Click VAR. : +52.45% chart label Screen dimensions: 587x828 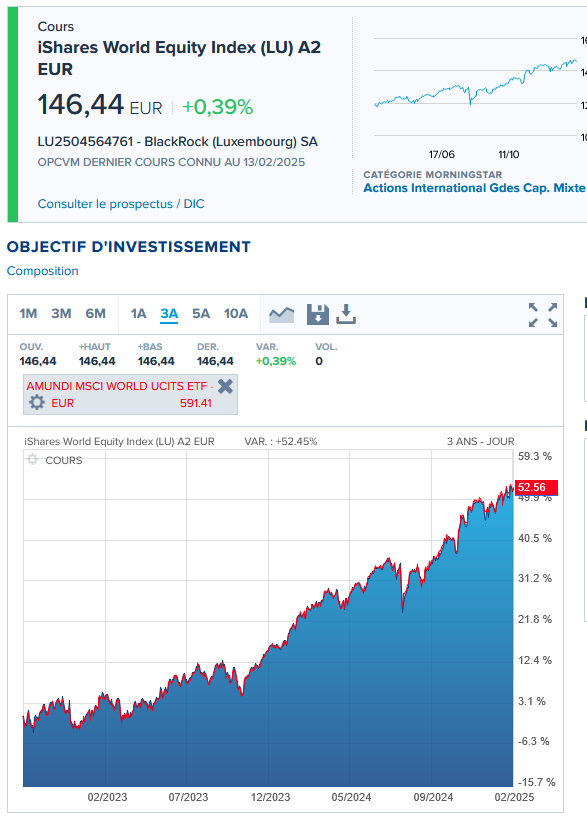coord(281,441)
